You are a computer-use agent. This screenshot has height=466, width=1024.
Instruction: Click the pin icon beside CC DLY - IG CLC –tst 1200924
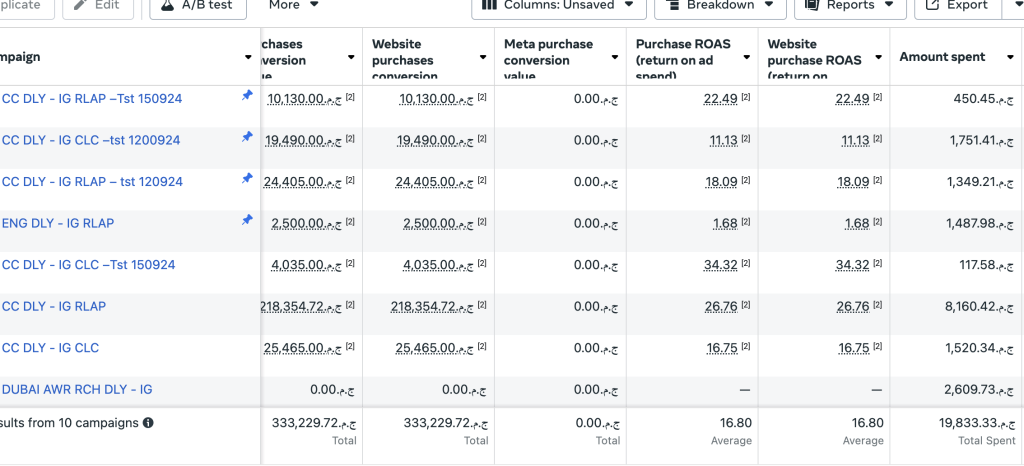coord(247,137)
